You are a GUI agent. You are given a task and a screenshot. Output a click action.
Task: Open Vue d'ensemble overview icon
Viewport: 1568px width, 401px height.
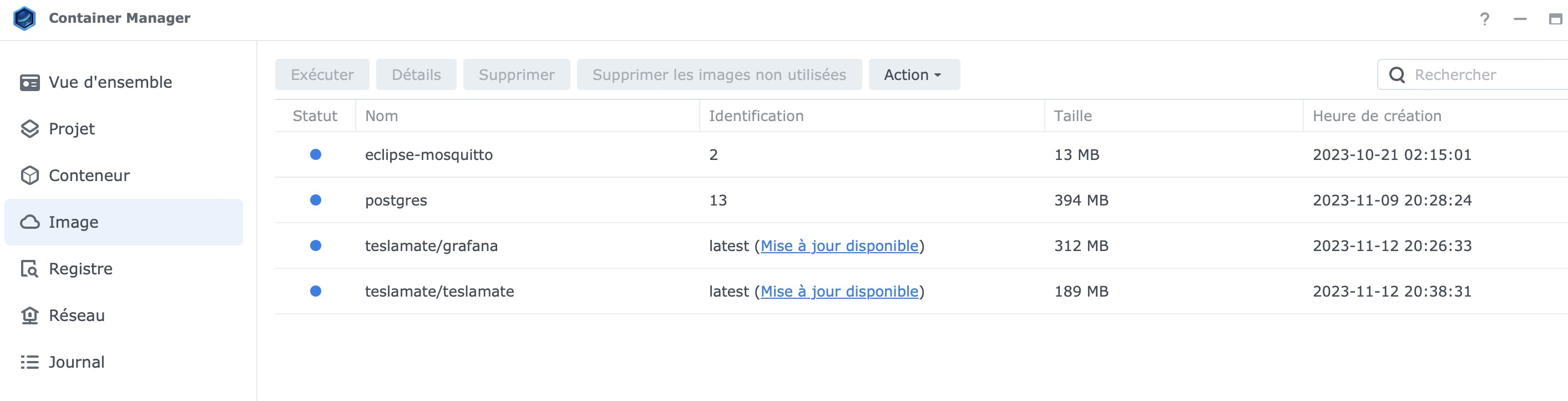[29, 82]
